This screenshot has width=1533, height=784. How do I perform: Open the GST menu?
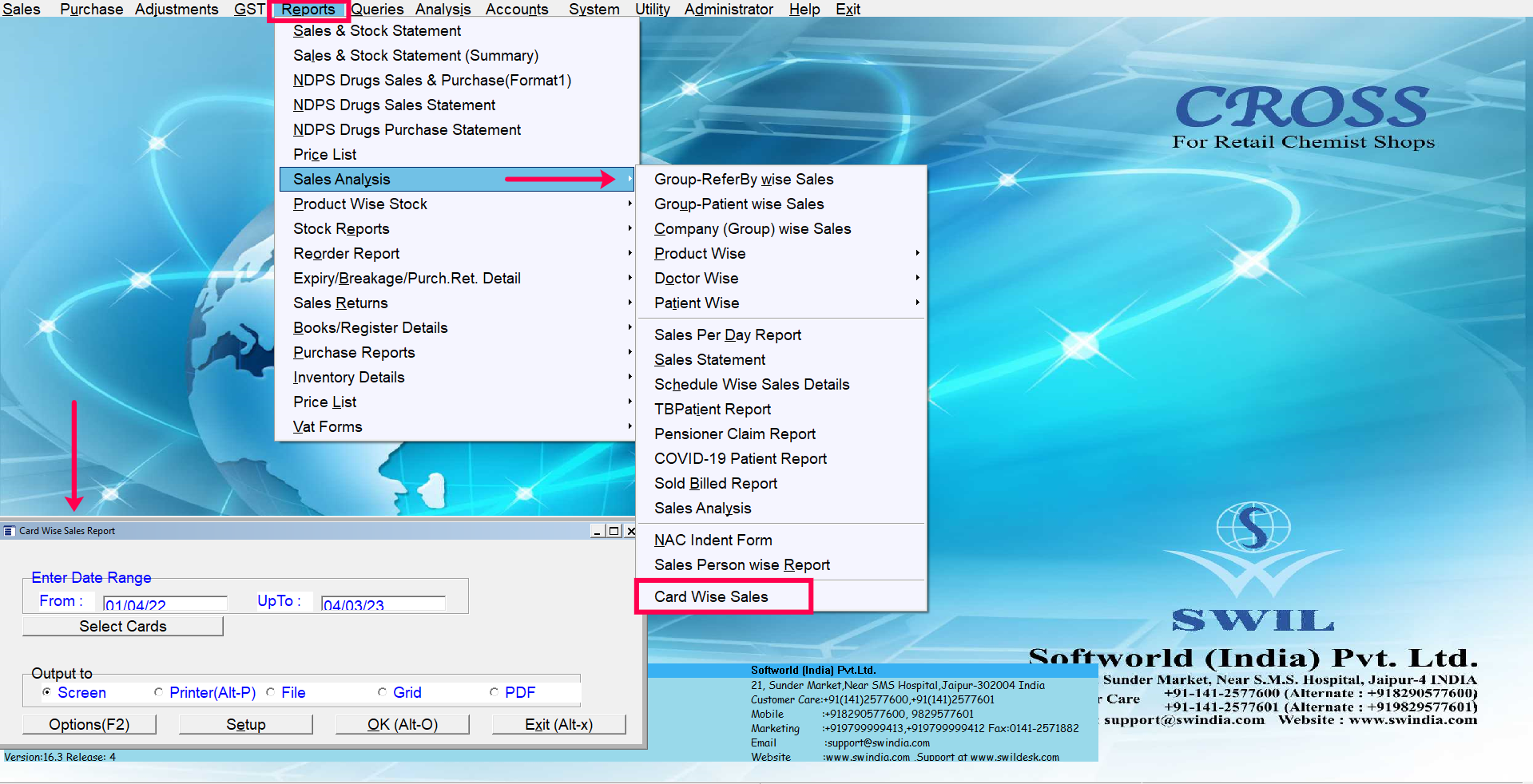pos(249,10)
